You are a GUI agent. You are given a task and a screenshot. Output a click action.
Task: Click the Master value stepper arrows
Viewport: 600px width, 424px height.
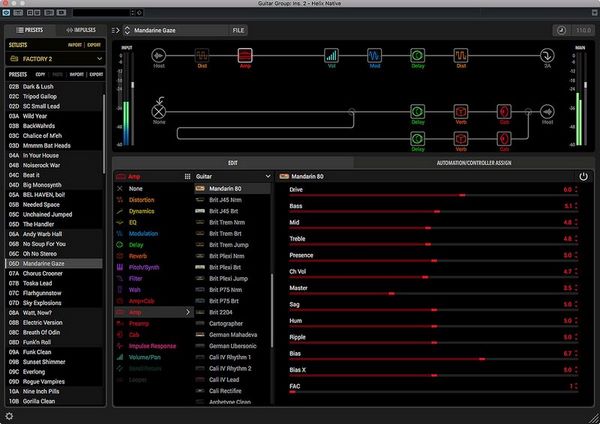point(576,288)
